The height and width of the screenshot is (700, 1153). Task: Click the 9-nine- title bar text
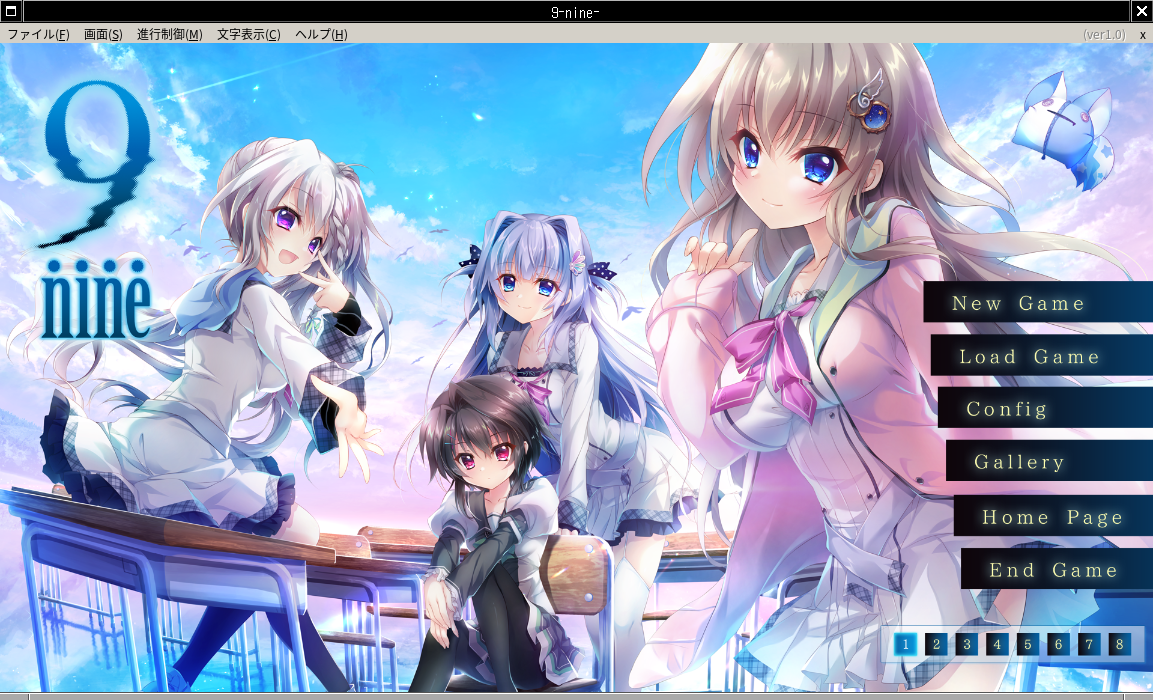tap(575, 12)
